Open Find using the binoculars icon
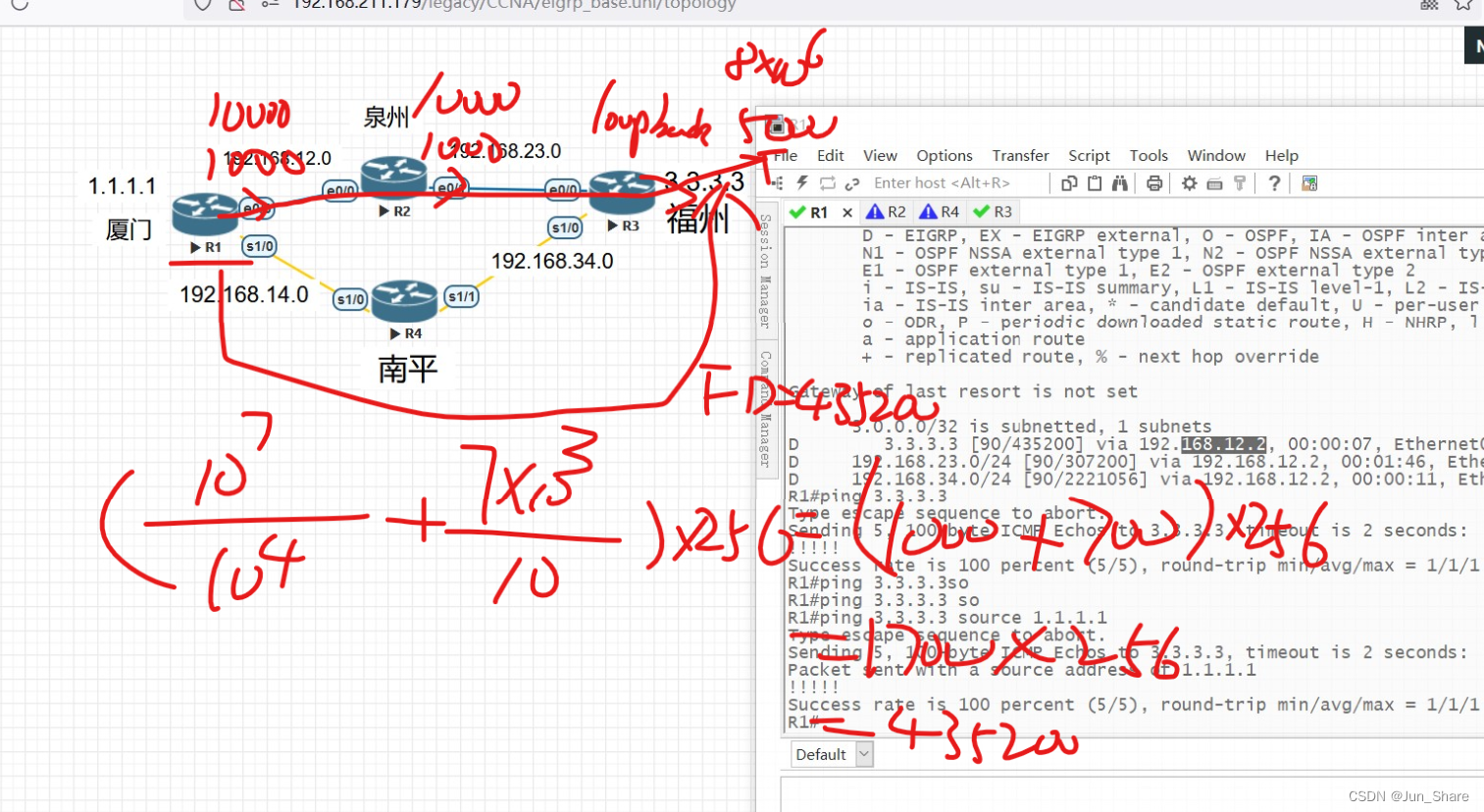 pos(1120,183)
